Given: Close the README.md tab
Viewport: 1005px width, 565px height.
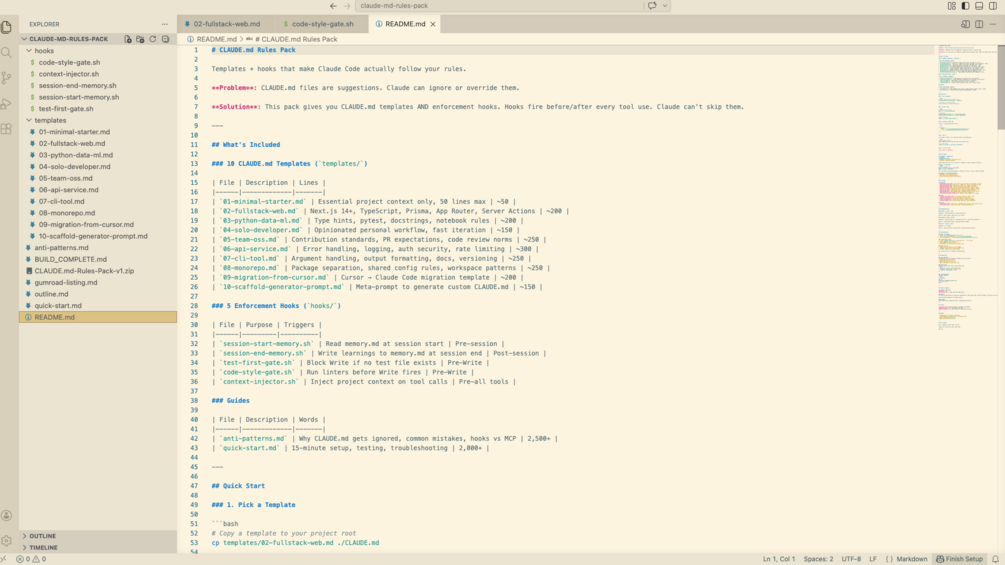Looking at the screenshot, I should (433, 24).
